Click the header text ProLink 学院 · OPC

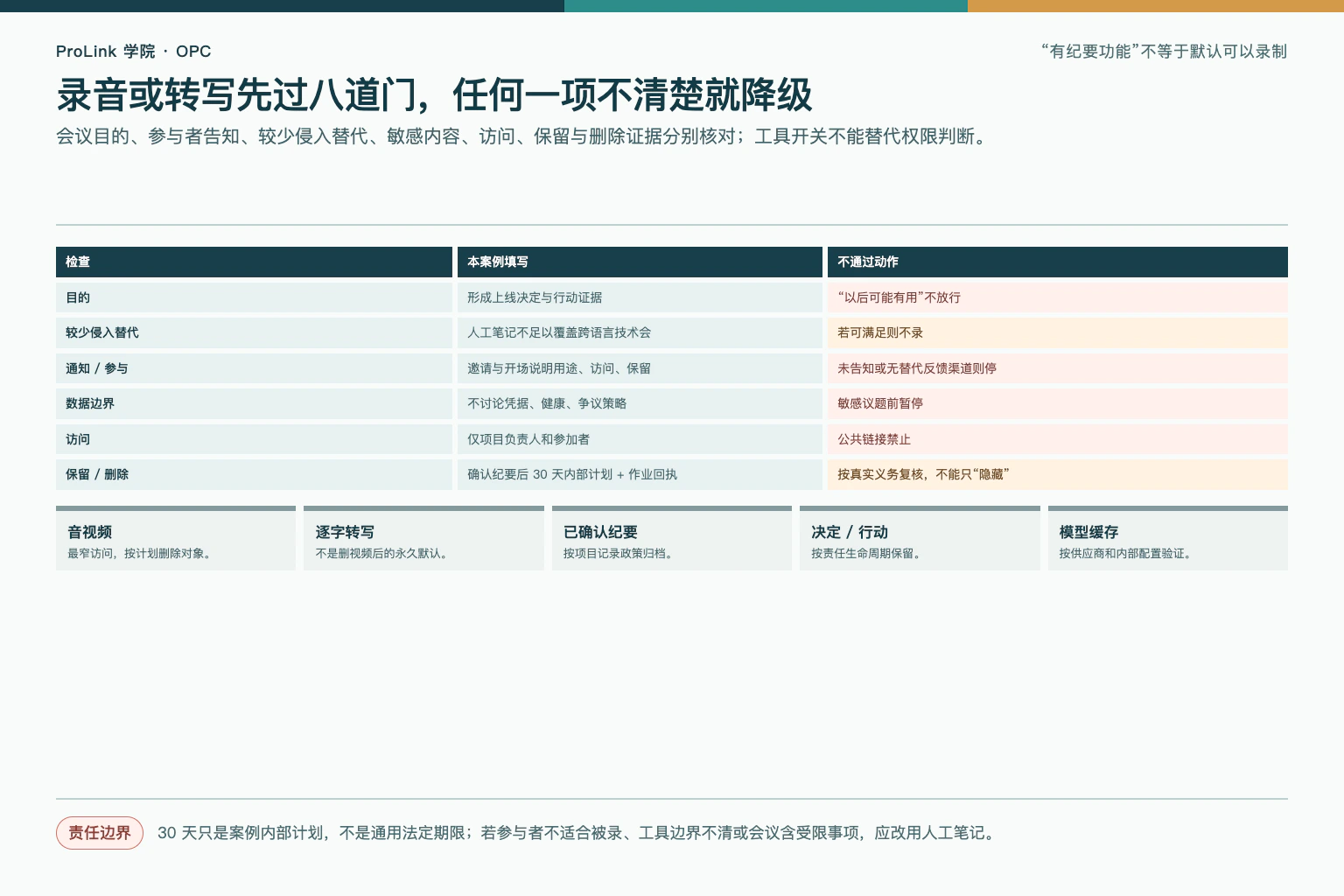[x=133, y=52]
